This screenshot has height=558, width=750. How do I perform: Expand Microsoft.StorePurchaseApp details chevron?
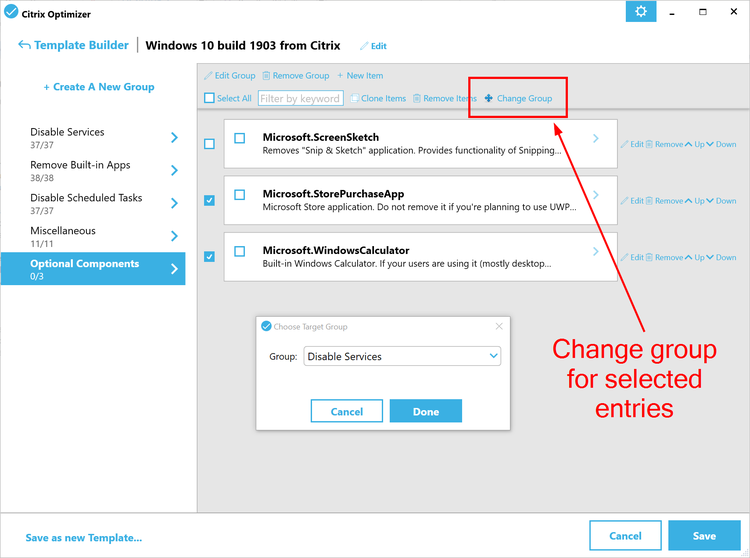click(x=596, y=195)
